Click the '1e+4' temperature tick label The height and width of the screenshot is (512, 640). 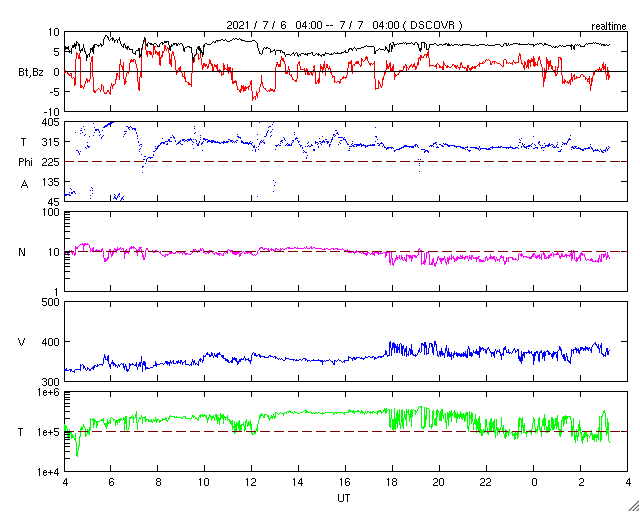(x=47, y=472)
